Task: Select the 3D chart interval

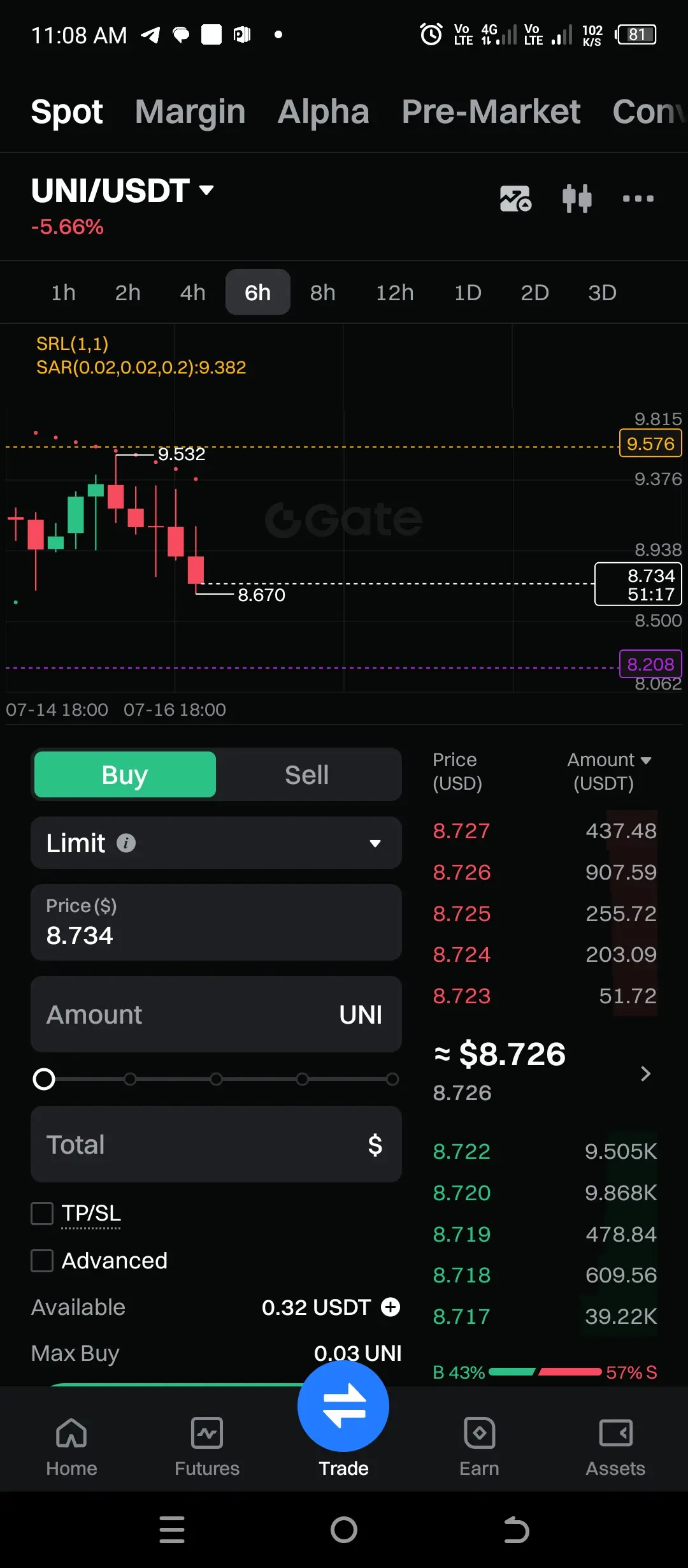Action: 602,293
